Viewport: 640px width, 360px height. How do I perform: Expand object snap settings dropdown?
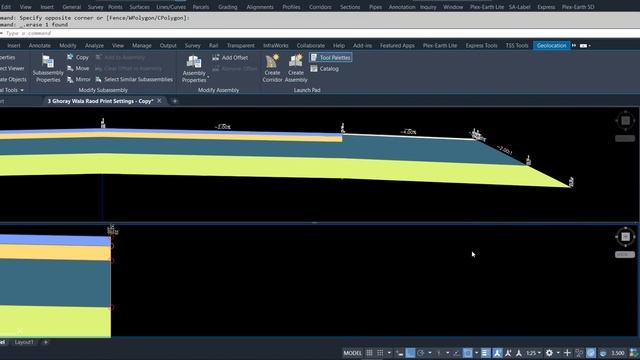coord(476,353)
